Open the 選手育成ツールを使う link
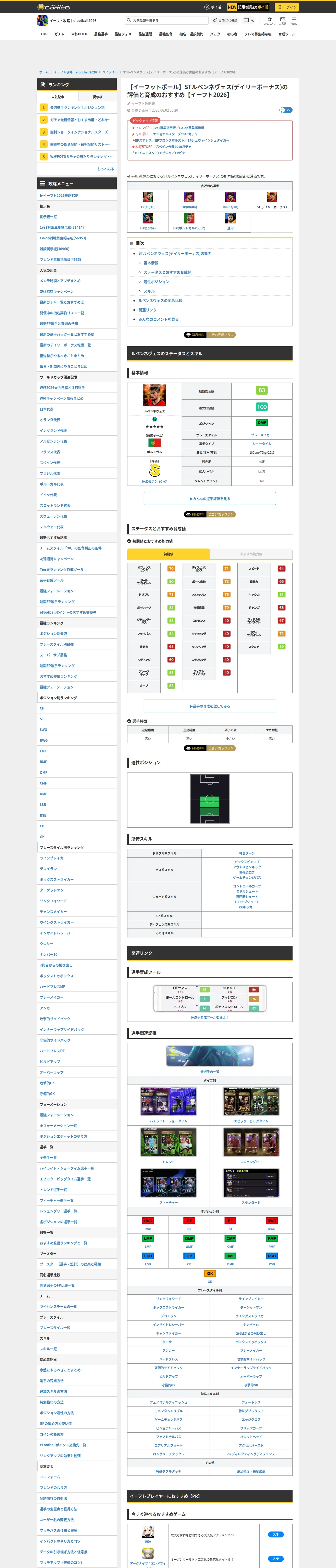The width and height of the screenshot is (336, 1568). (x=210, y=1017)
